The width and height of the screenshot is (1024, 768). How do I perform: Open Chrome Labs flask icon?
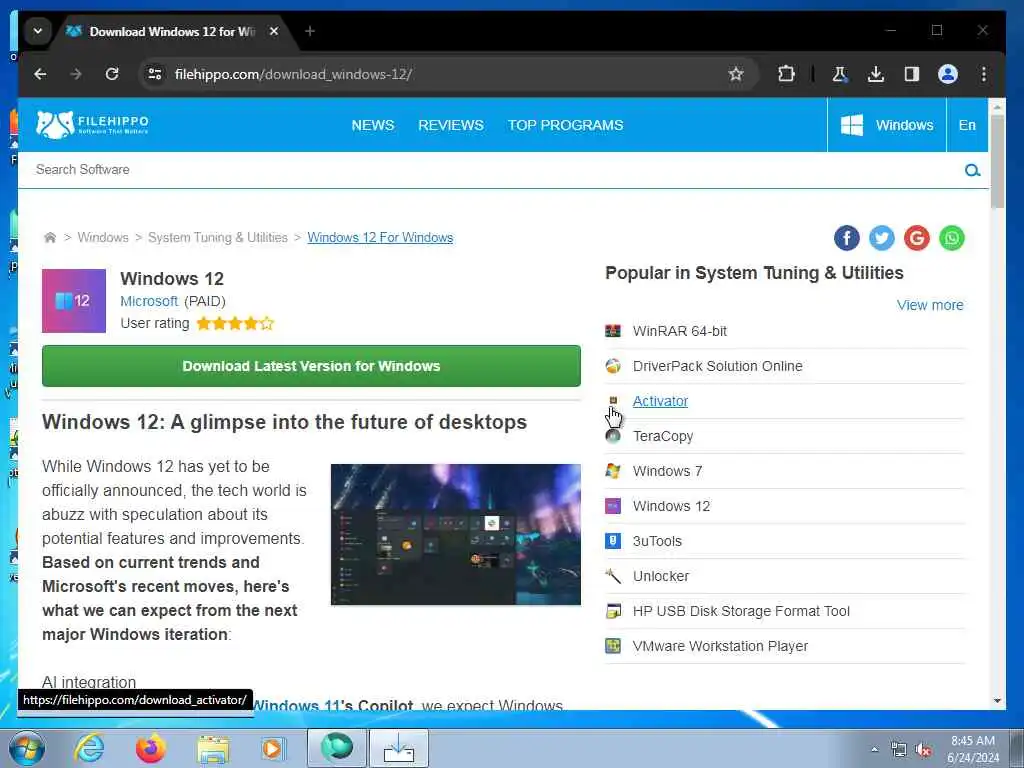[840, 74]
